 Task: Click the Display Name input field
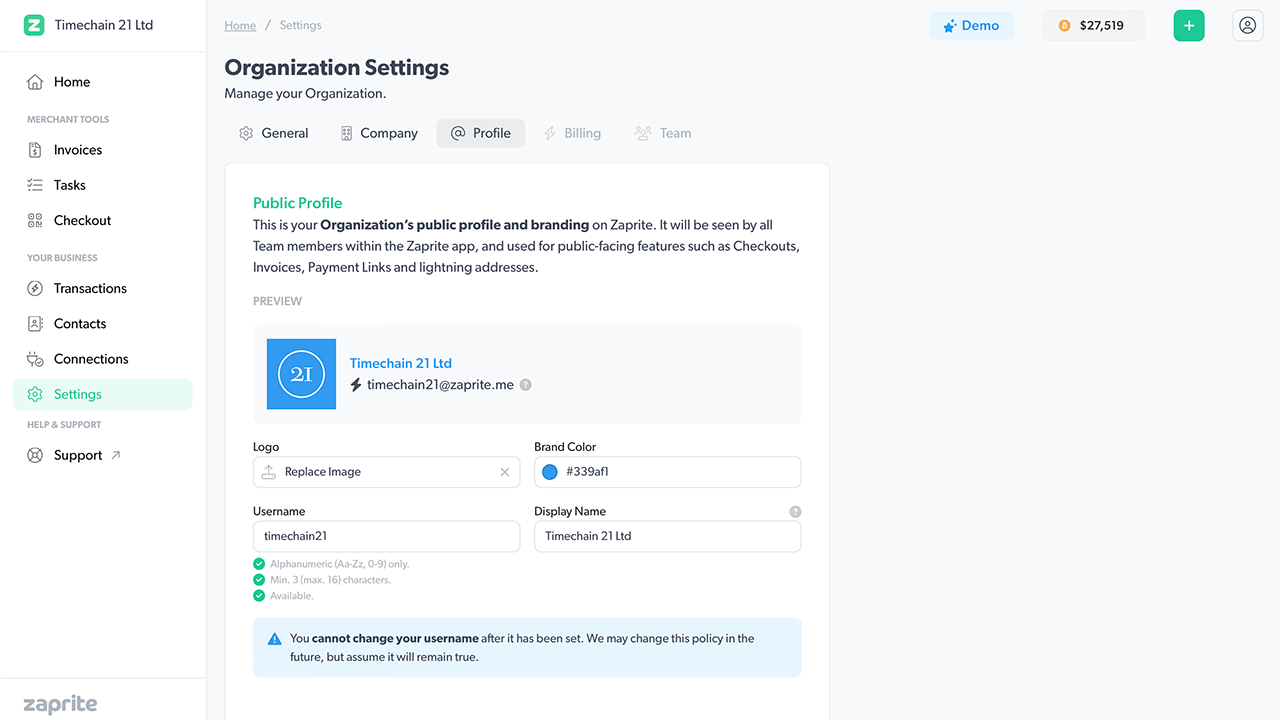tap(668, 536)
